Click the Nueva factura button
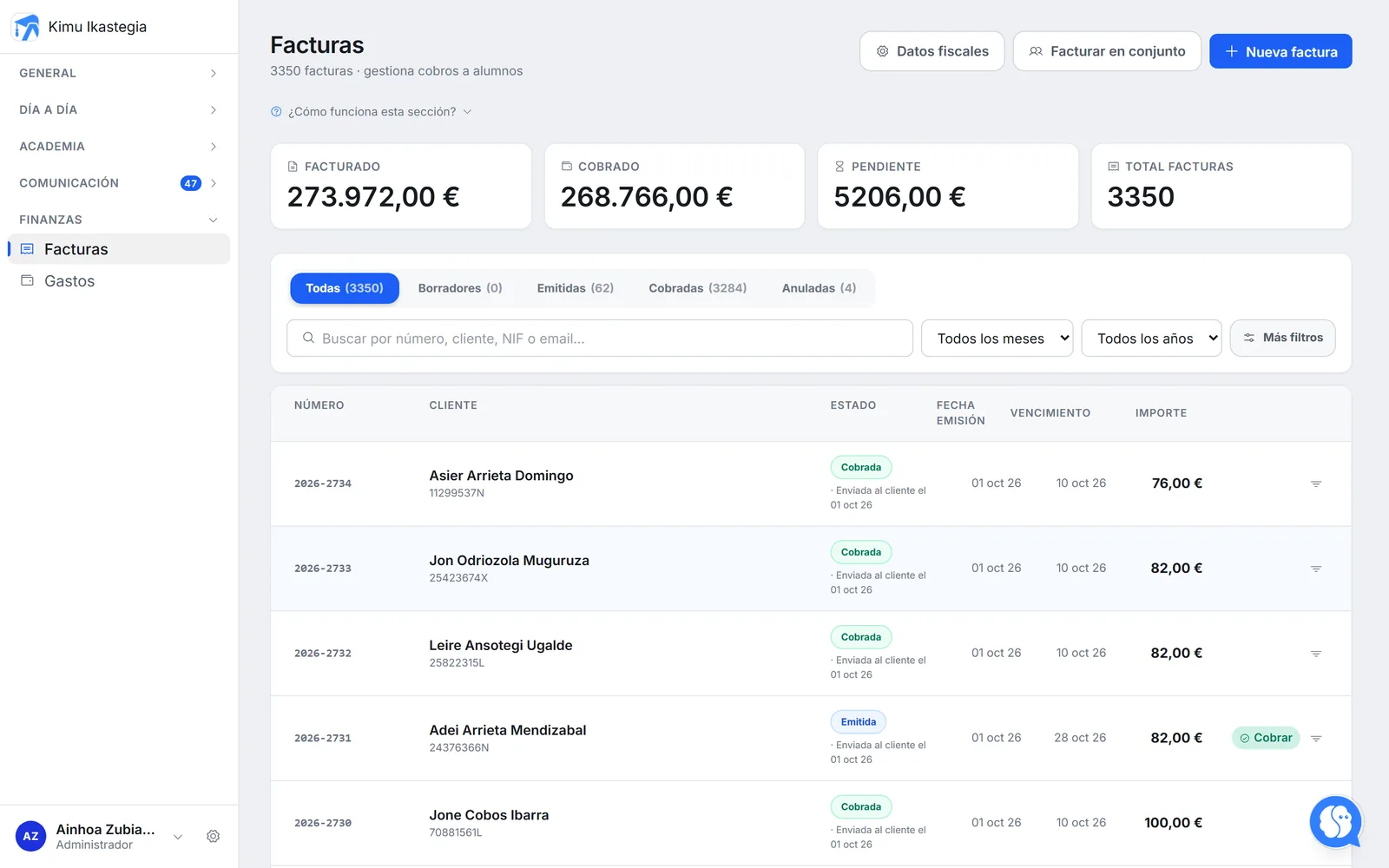This screenshot has height=868, width=1389. [x=1280, y=52]
